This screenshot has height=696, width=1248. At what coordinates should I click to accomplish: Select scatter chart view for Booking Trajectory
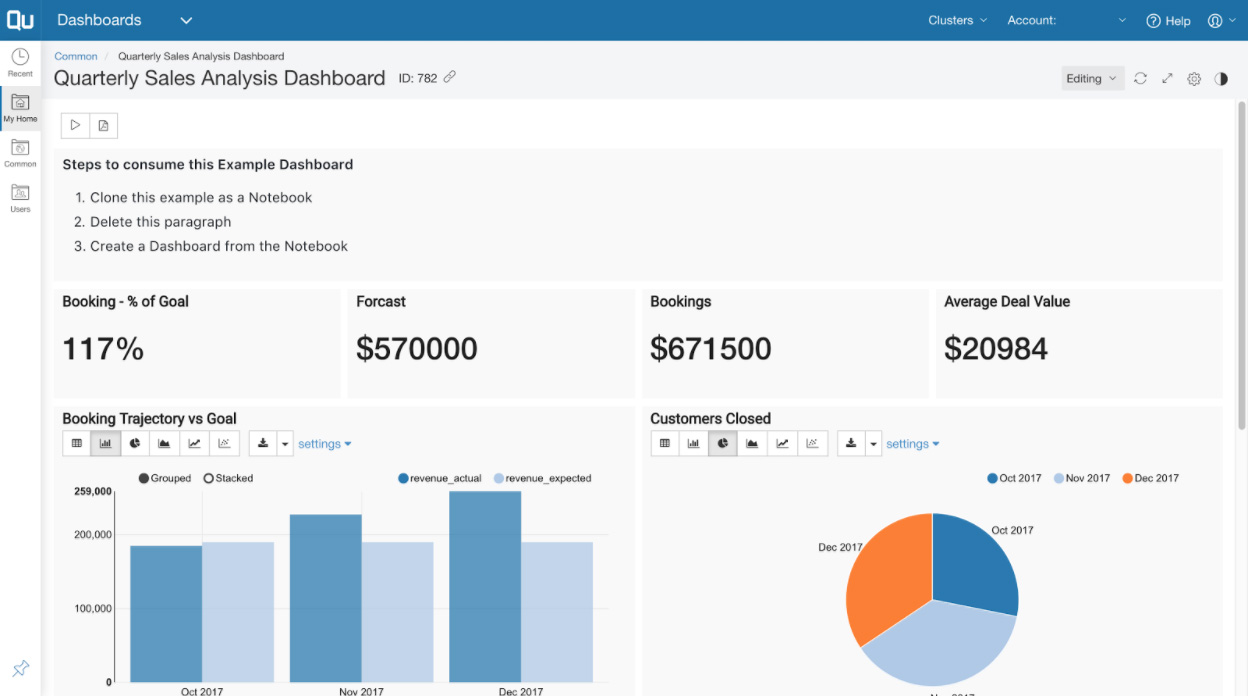(224, 443)
